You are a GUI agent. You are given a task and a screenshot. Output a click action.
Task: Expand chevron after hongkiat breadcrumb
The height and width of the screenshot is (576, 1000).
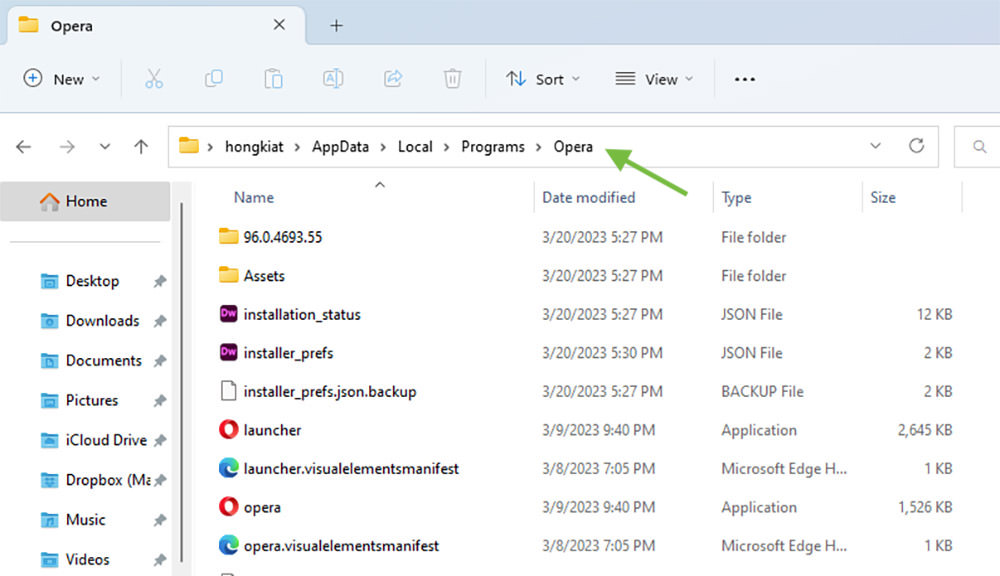[297, 147]
